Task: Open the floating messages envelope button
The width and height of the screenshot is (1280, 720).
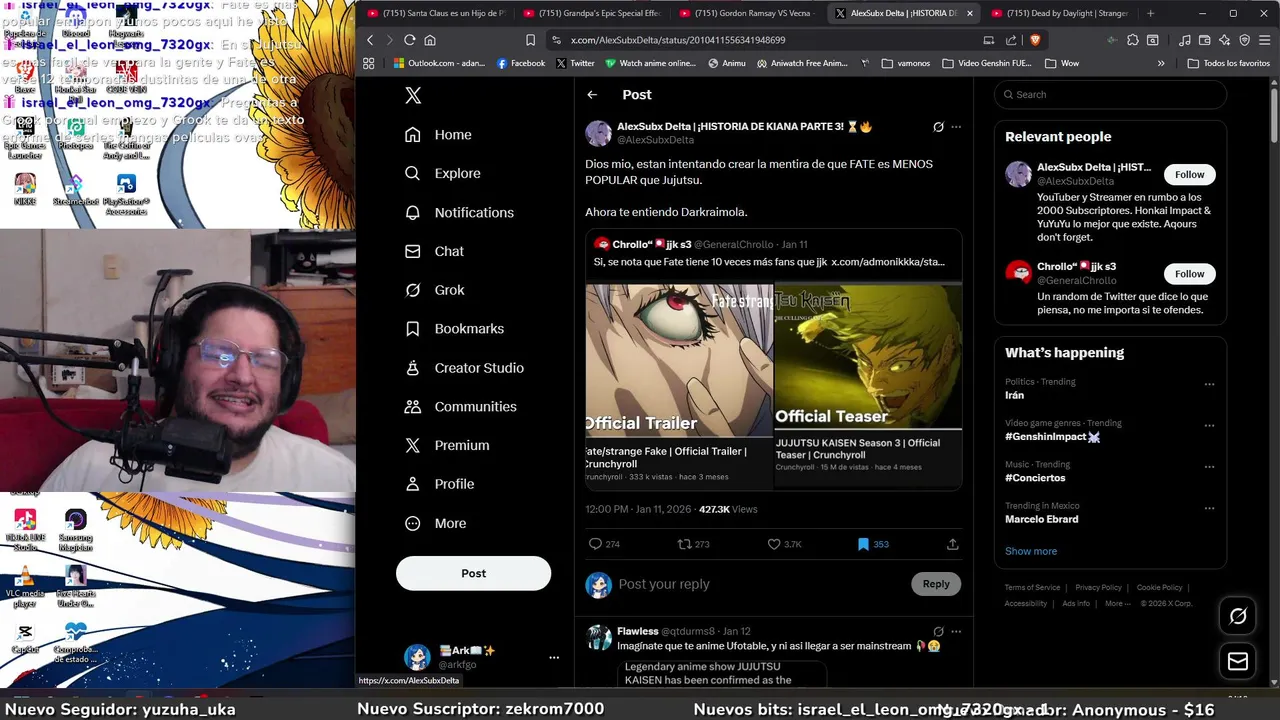Action: coord(1237,661)
